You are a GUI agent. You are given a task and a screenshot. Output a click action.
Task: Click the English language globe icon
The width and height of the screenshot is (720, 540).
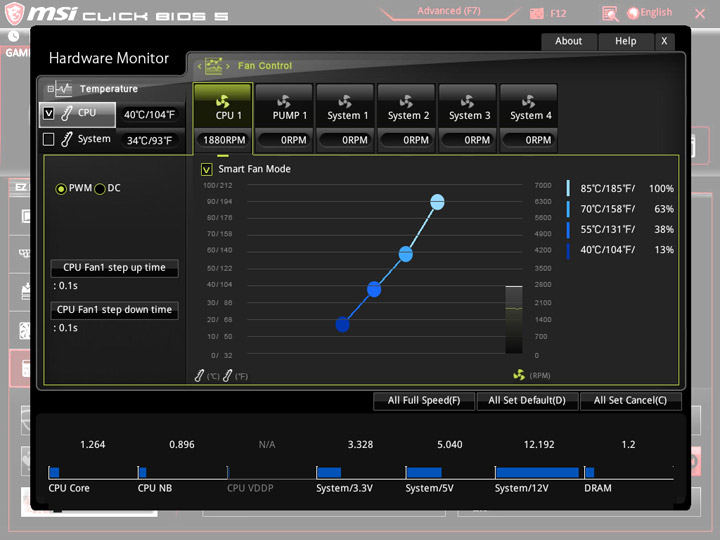(x=633, y=13)
